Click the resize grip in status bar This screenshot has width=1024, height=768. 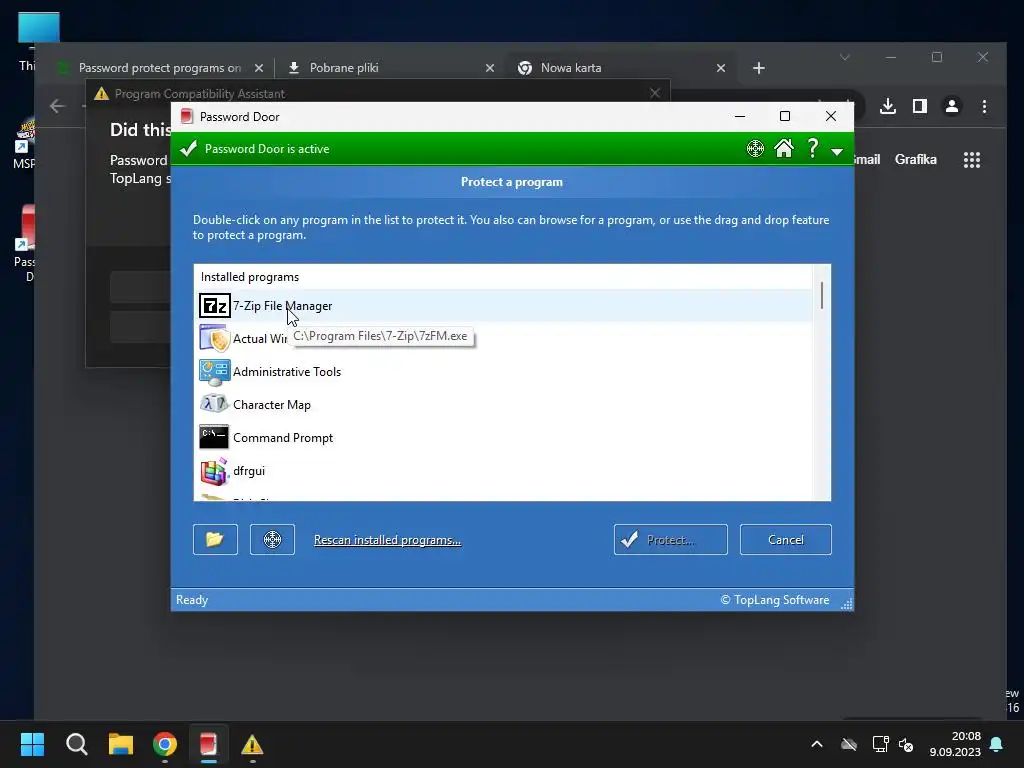(846, 604)
